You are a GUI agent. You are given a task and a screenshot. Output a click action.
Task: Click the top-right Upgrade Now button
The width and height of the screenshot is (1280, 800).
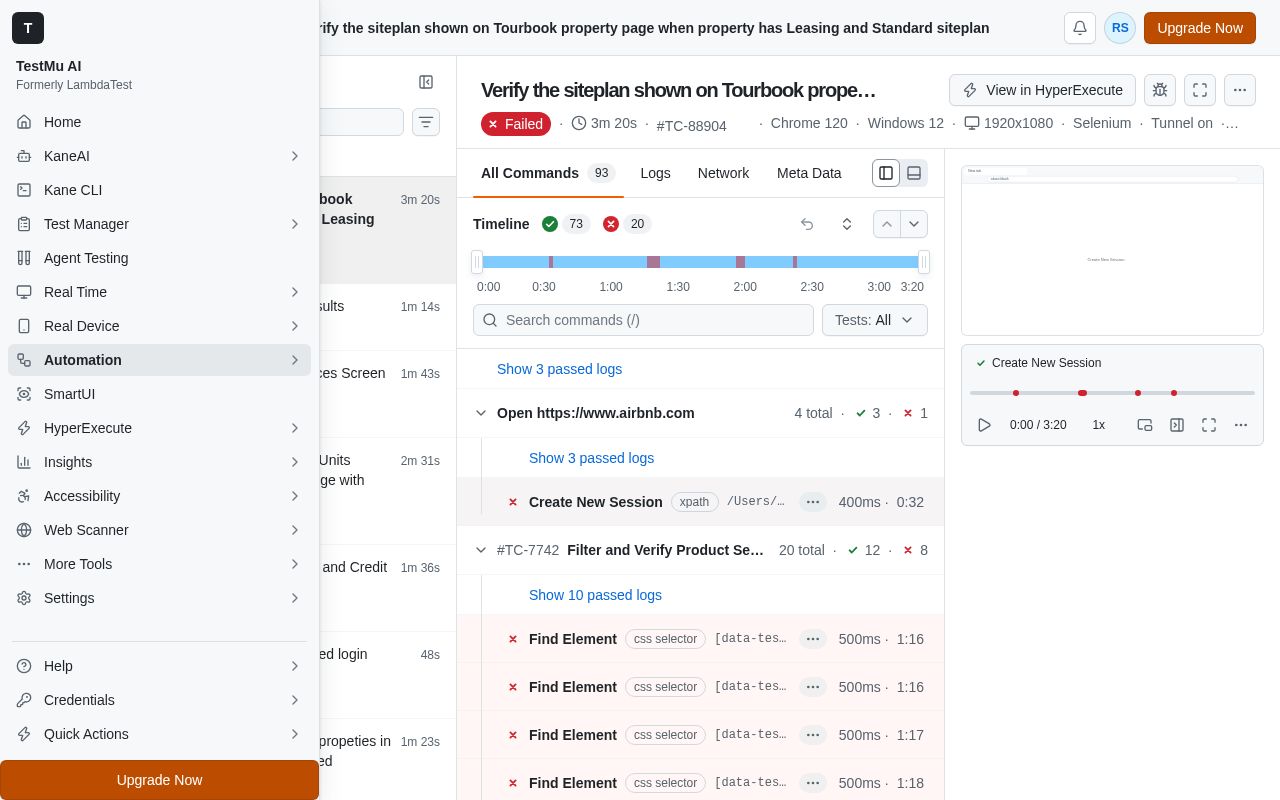[1200, 28]
